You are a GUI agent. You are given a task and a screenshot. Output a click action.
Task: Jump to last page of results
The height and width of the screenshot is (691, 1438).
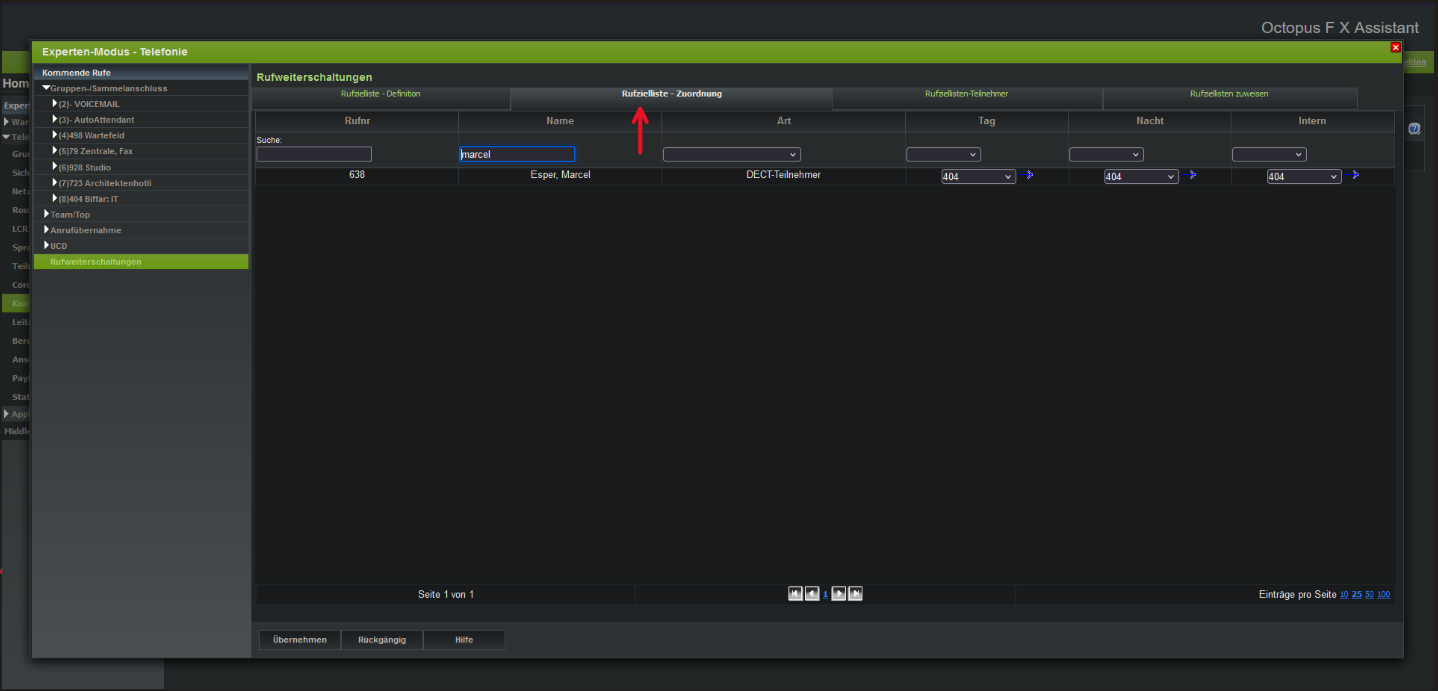click(855, 594)
